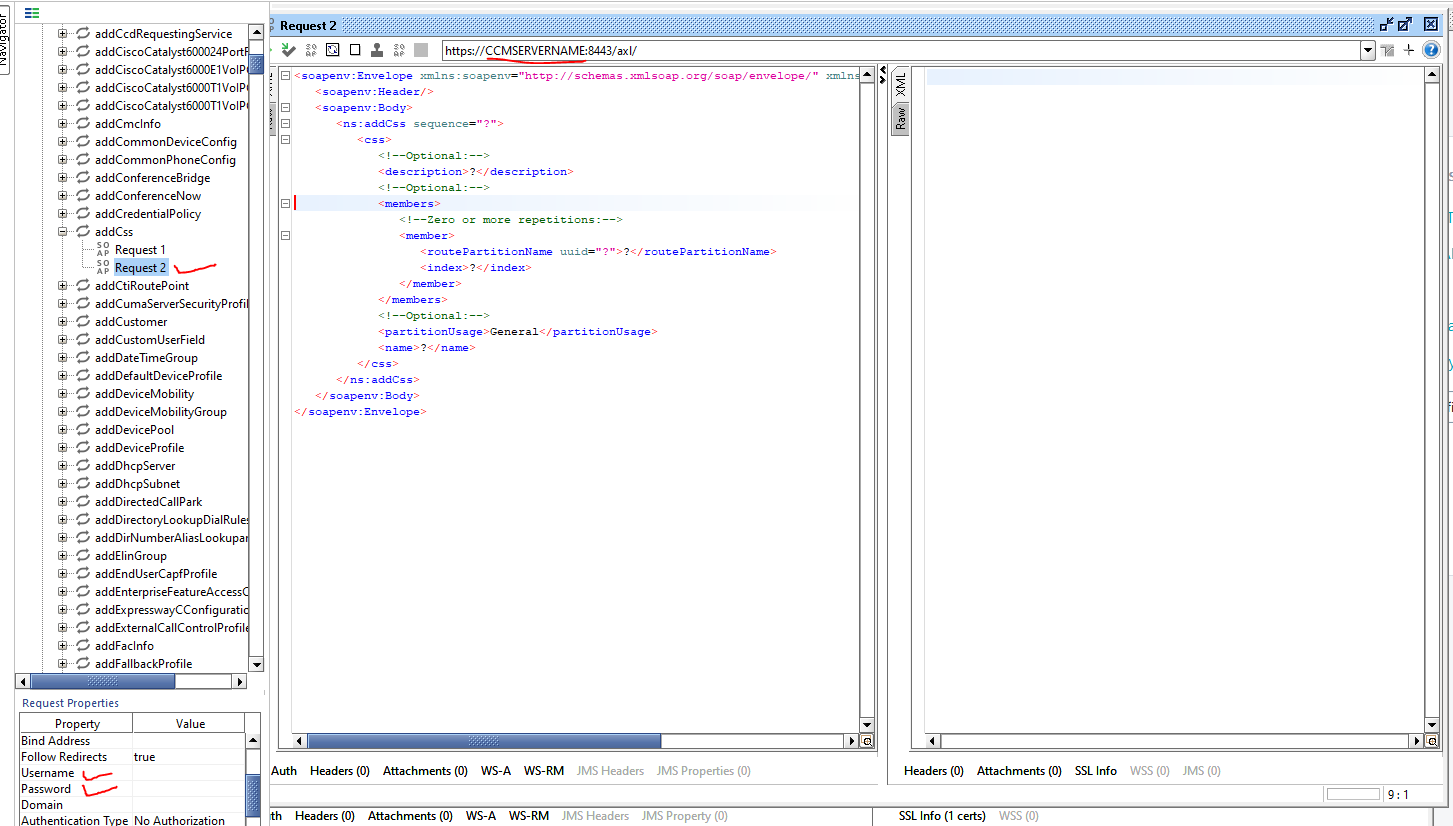This screenshot has height=826, width=1453.
Task: Click the stamp-shaped add-to-testcase icon
Action: (x=377, y=50)
